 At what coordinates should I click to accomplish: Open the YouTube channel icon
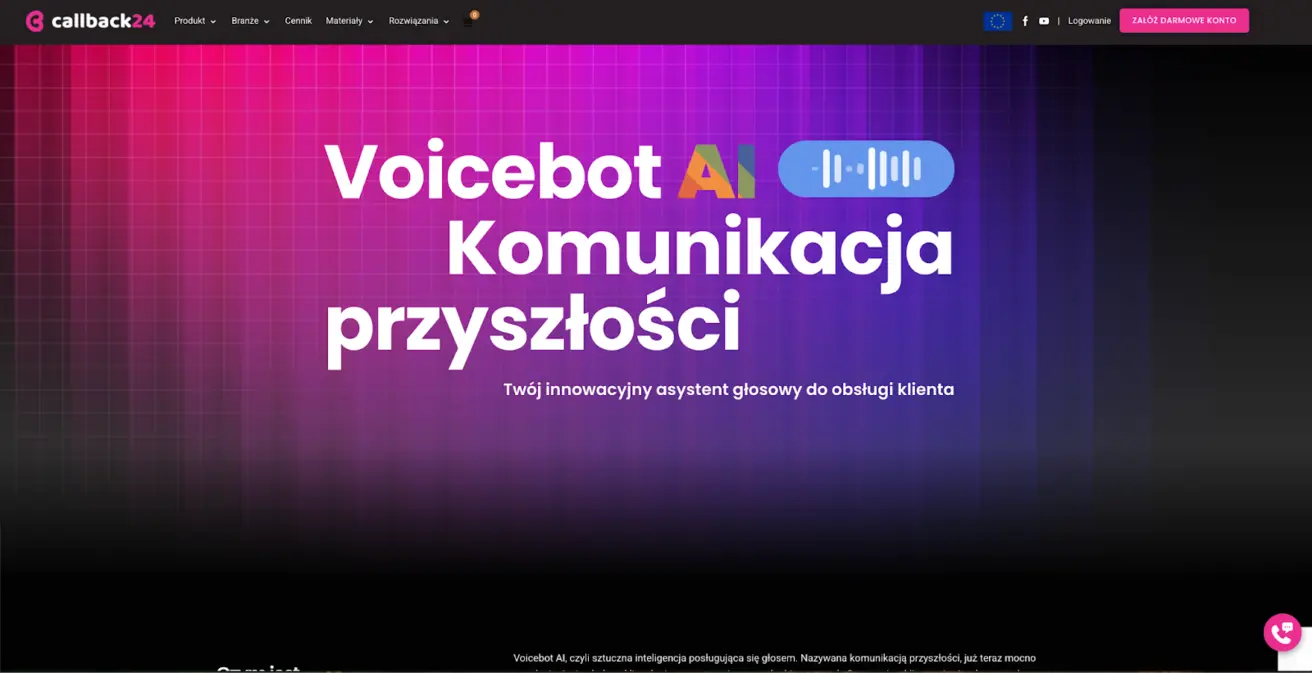(x=1044, y=21)
